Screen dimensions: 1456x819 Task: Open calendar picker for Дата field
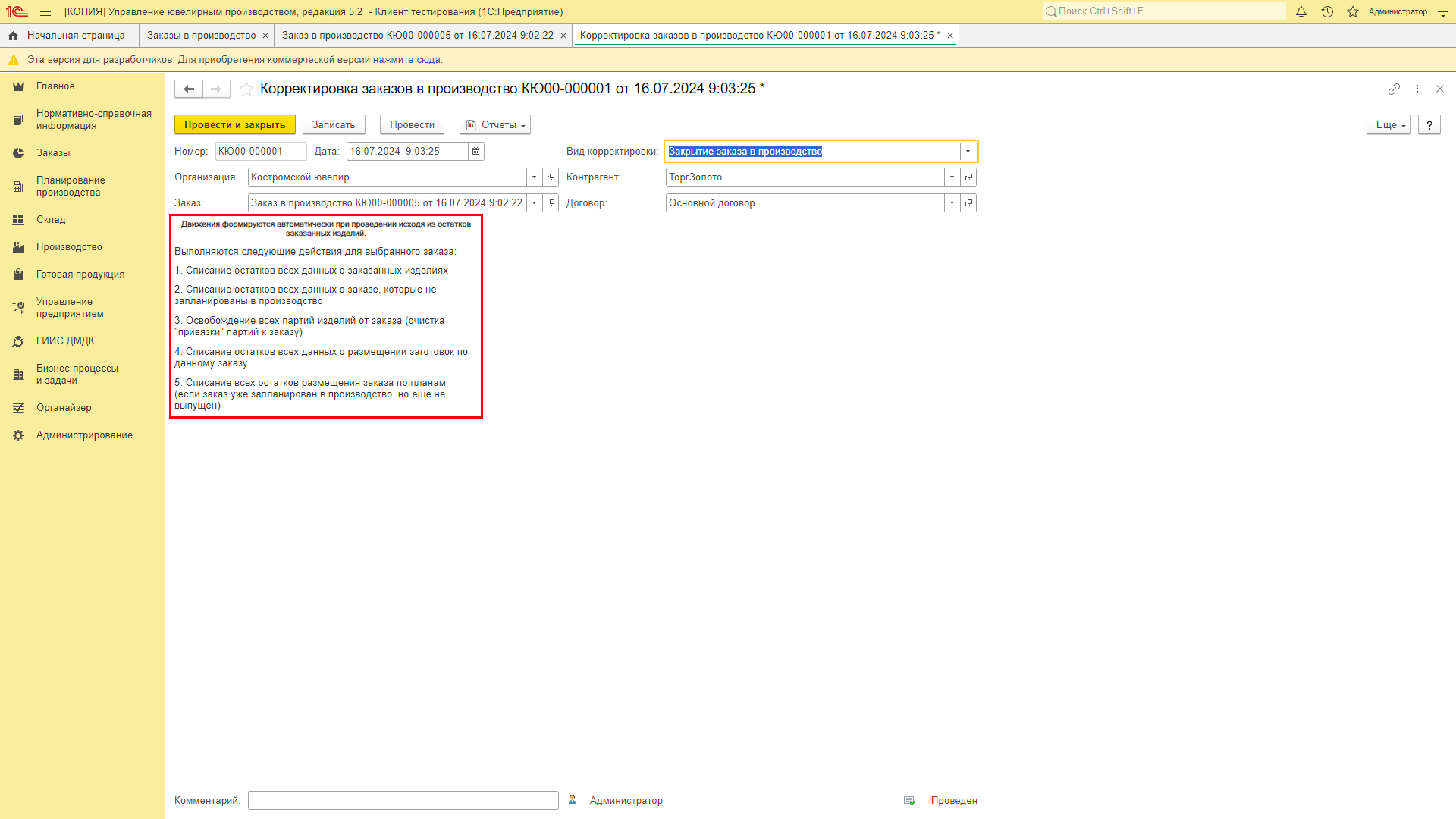(476, 152)
